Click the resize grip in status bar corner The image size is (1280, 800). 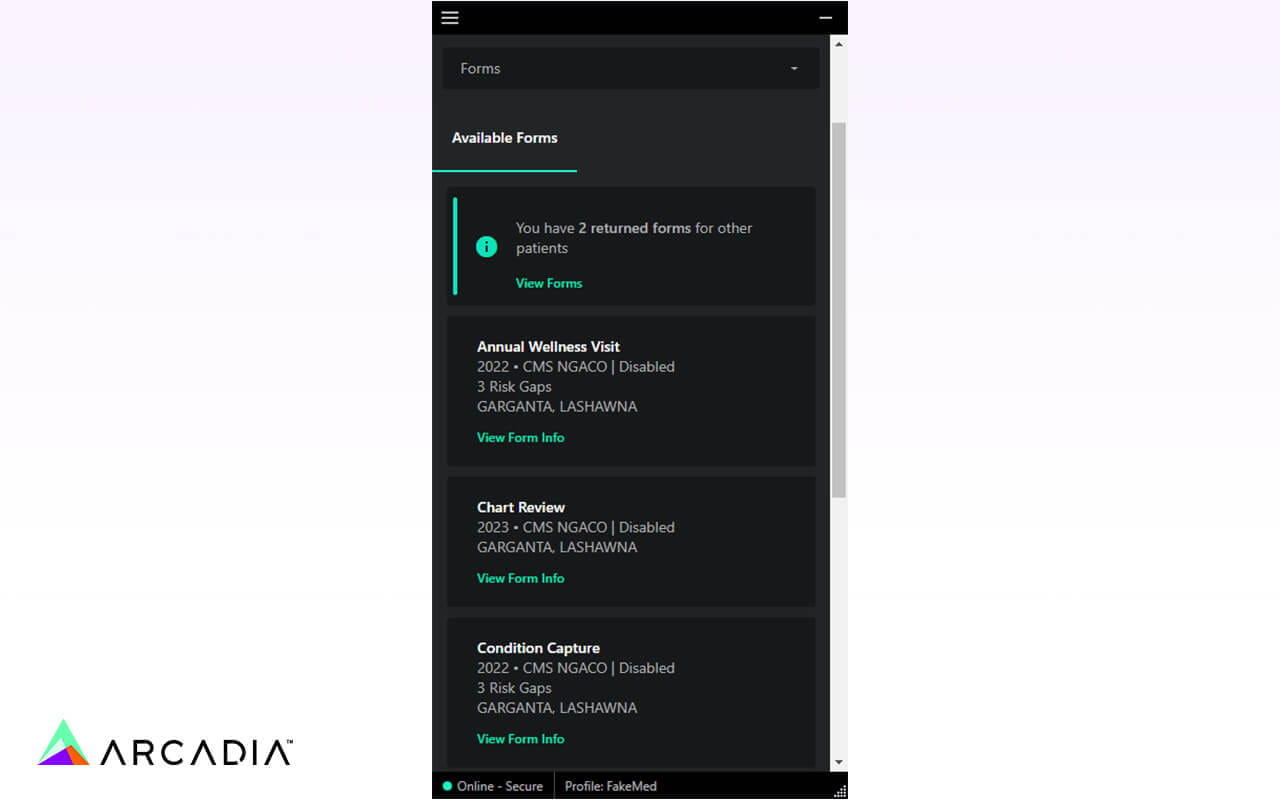pos(840,791)
